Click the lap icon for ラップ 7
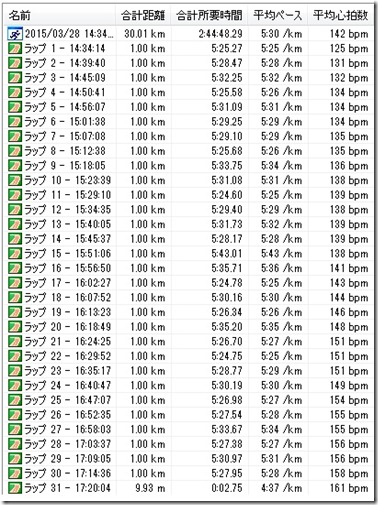The width and height of the screenshot is (378, 505). [15, 137]
